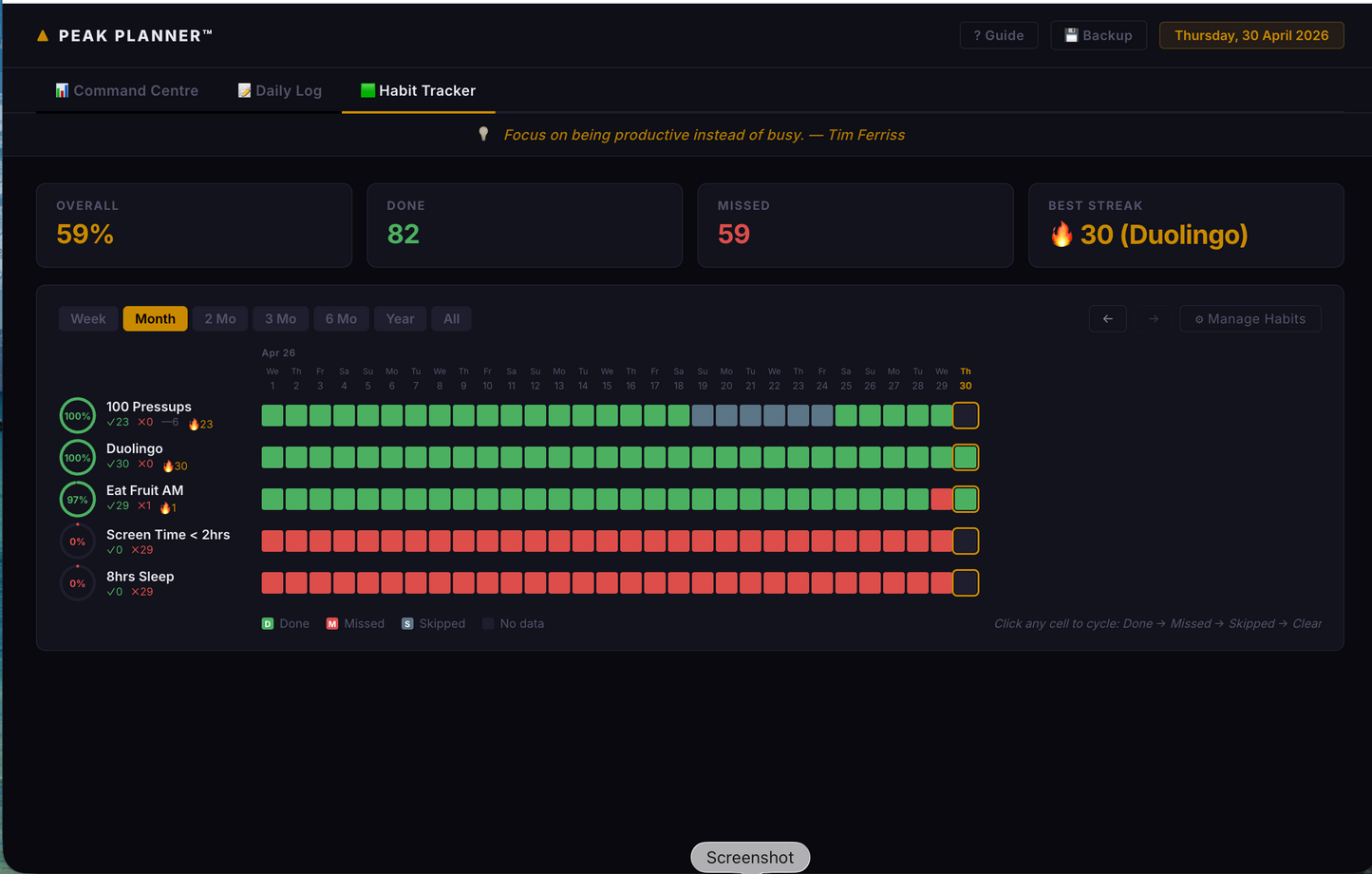Viewport: 1372px width, 874px height.
Task: Click the floppy disk icon on Backup
Action: (1071, 35)
